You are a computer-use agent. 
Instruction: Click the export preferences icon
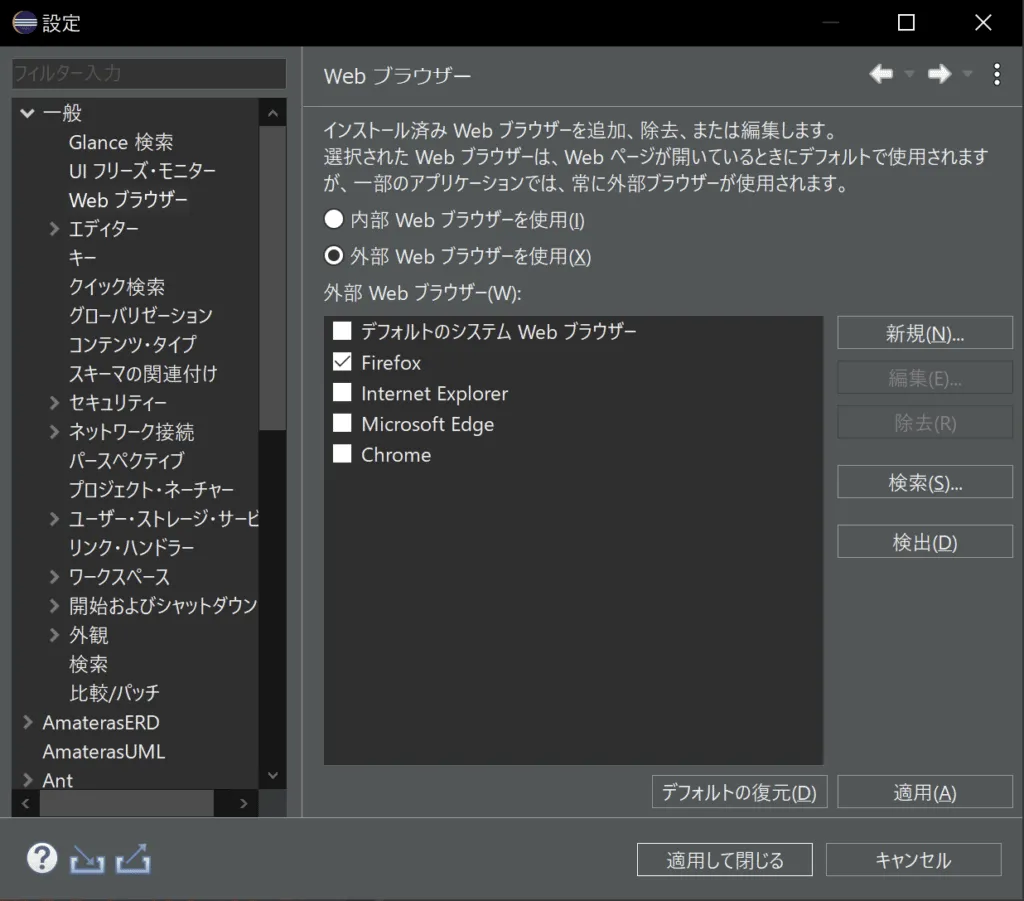pos(133,859)
